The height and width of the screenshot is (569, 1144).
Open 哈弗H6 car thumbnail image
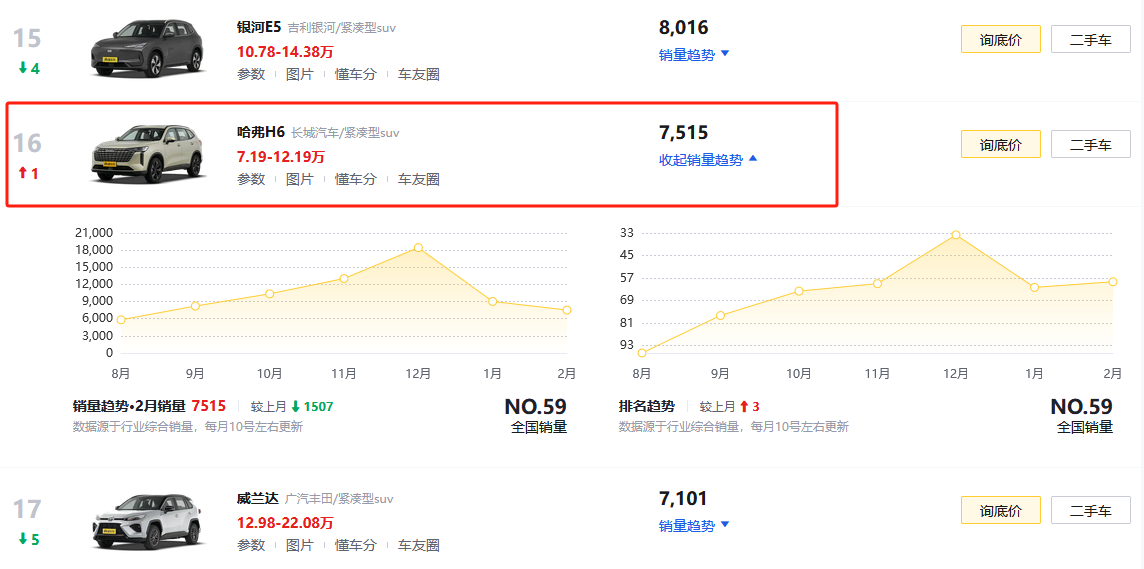(x=147, y=153)
